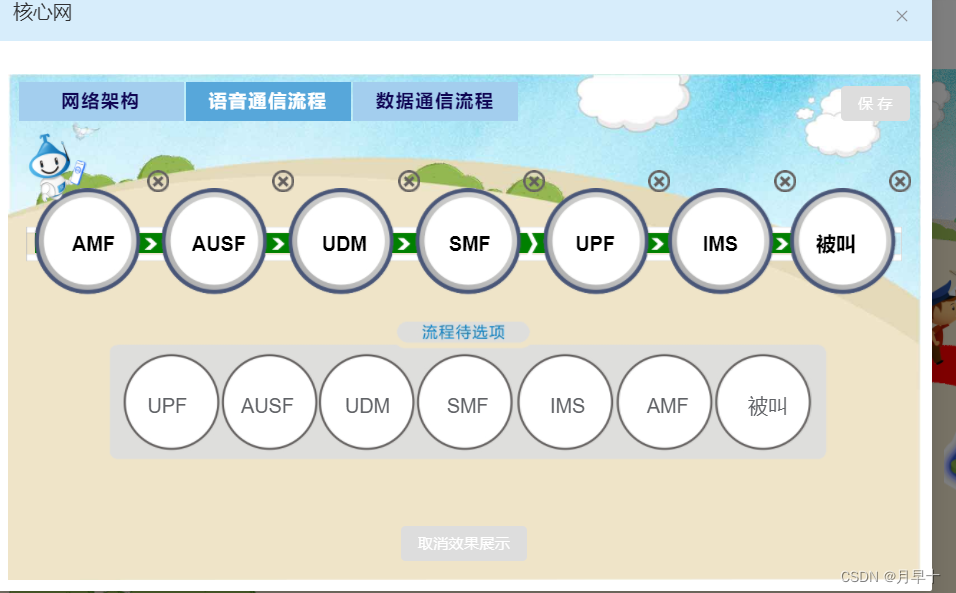The image size is (956, 593).
Task: Remove the 被叫 node using its delete icon
Action: (x=899, y=182)
